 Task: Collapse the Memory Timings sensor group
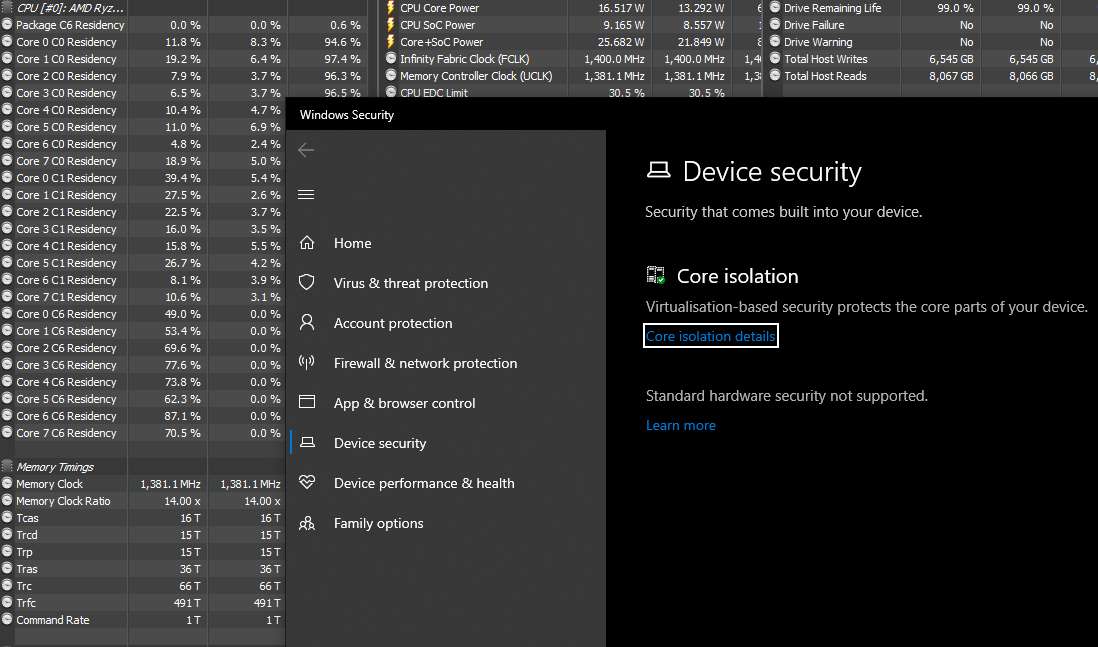8,467
